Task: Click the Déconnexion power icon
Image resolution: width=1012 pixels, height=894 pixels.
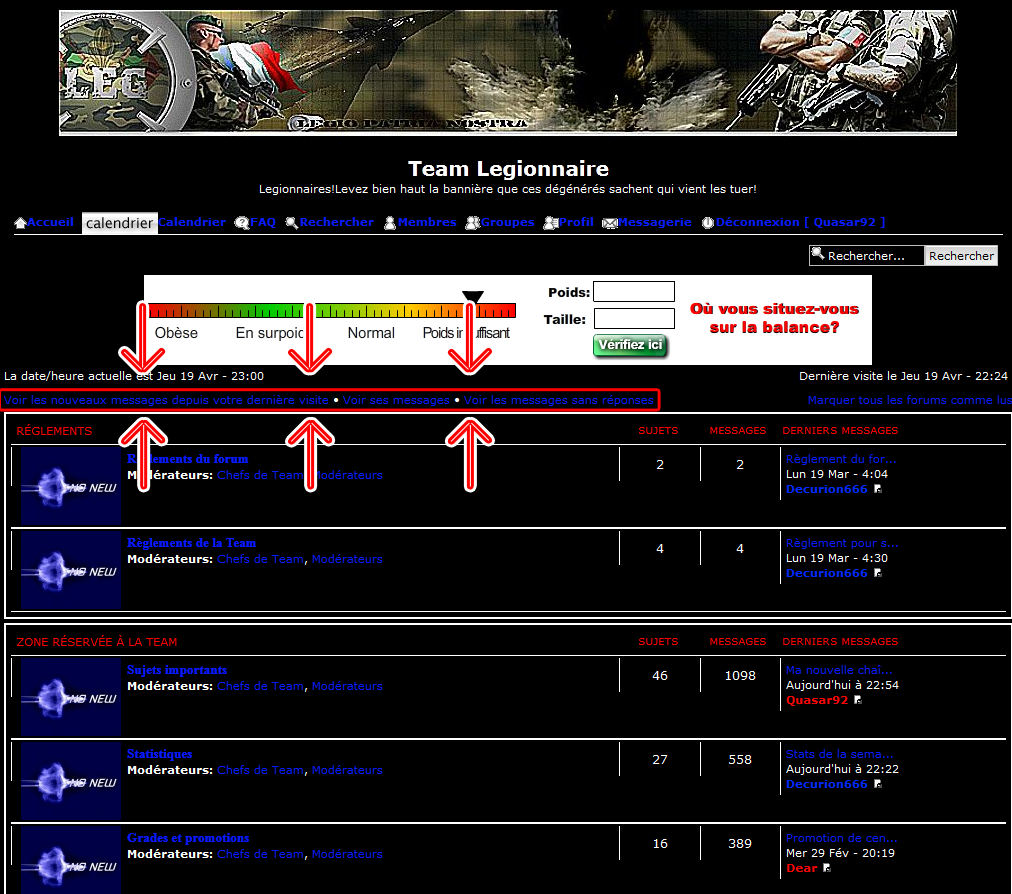Action: pyautogui.click(x=708, y=223)
